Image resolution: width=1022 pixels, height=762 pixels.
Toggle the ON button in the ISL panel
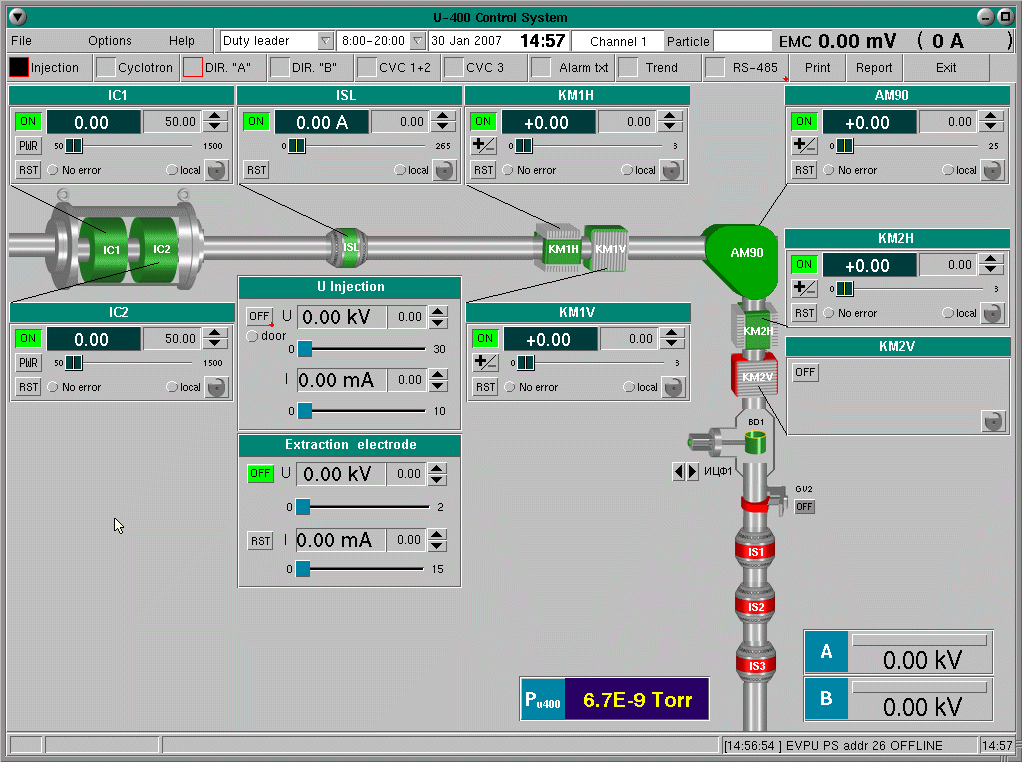(257, 122)
